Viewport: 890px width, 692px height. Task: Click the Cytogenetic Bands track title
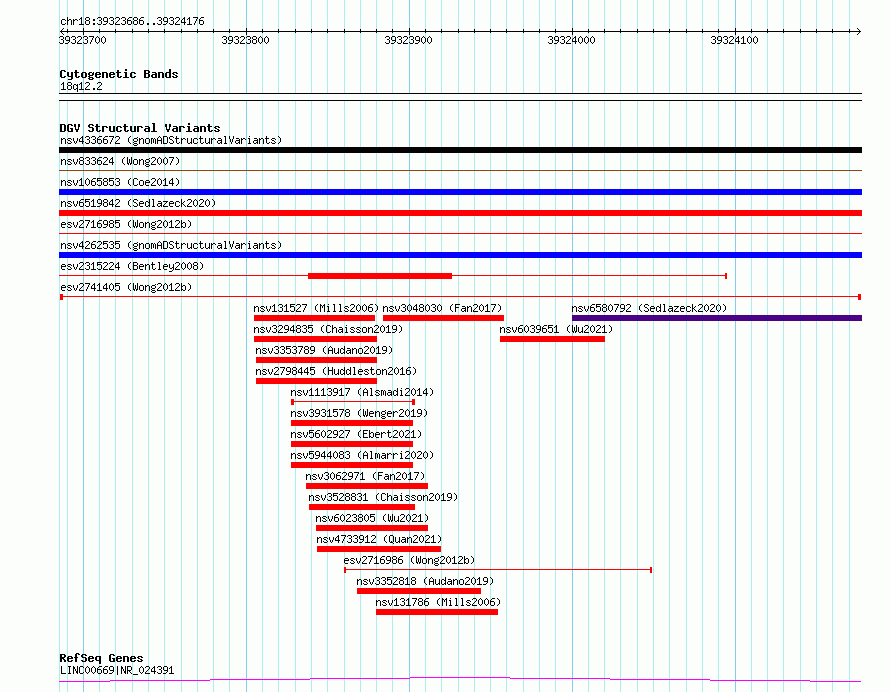119,74
